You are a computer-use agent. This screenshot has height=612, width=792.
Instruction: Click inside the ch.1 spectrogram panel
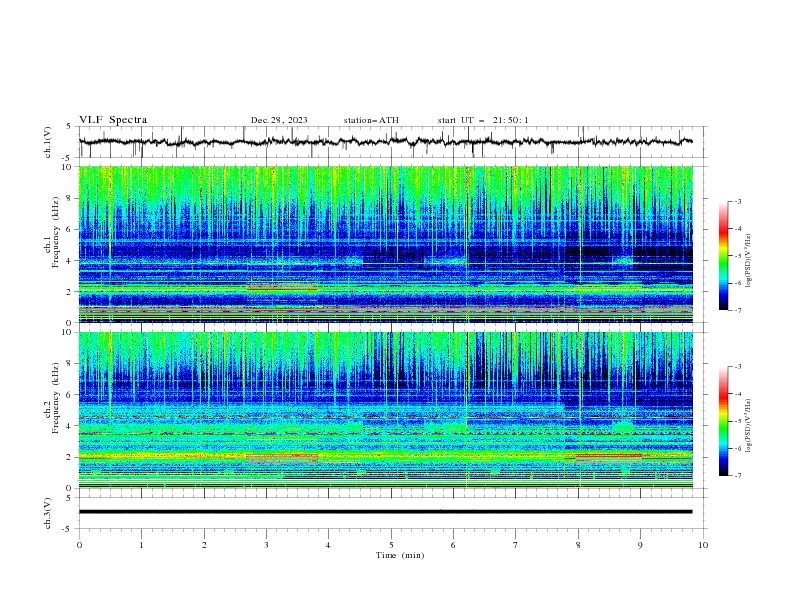tap(385, 244)
